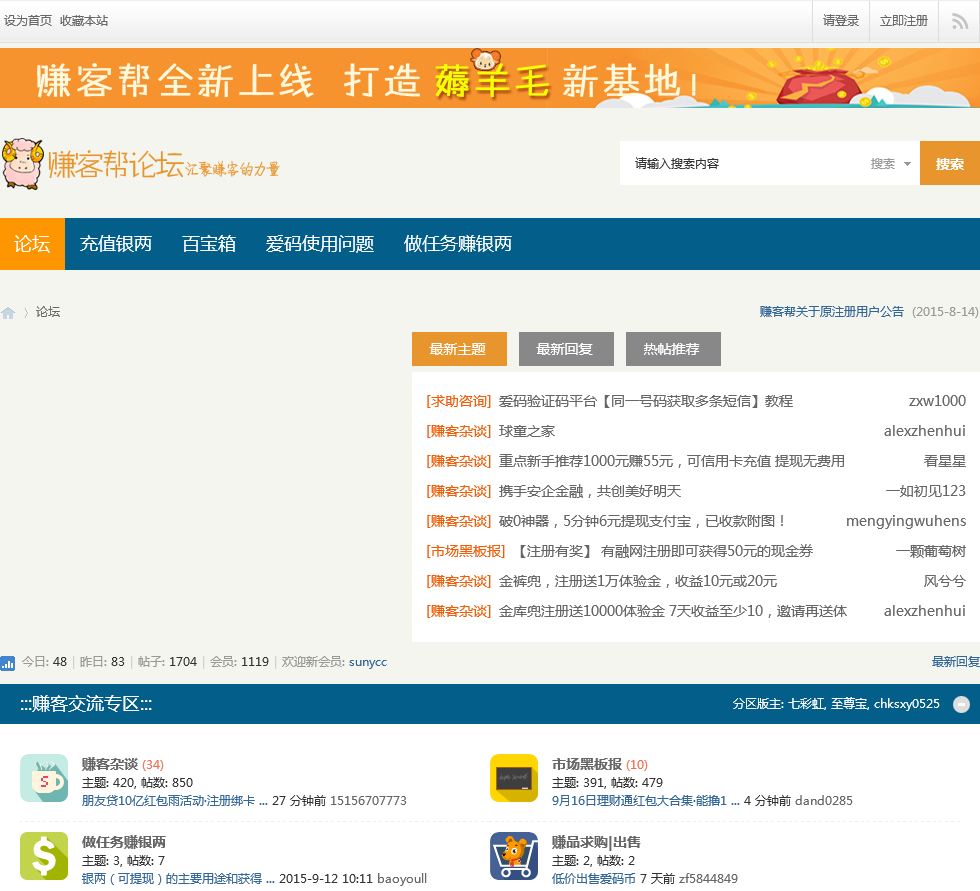View user 一颗葡萄树 profile
This screenshot has width=980, height=891.
point(931,551)
